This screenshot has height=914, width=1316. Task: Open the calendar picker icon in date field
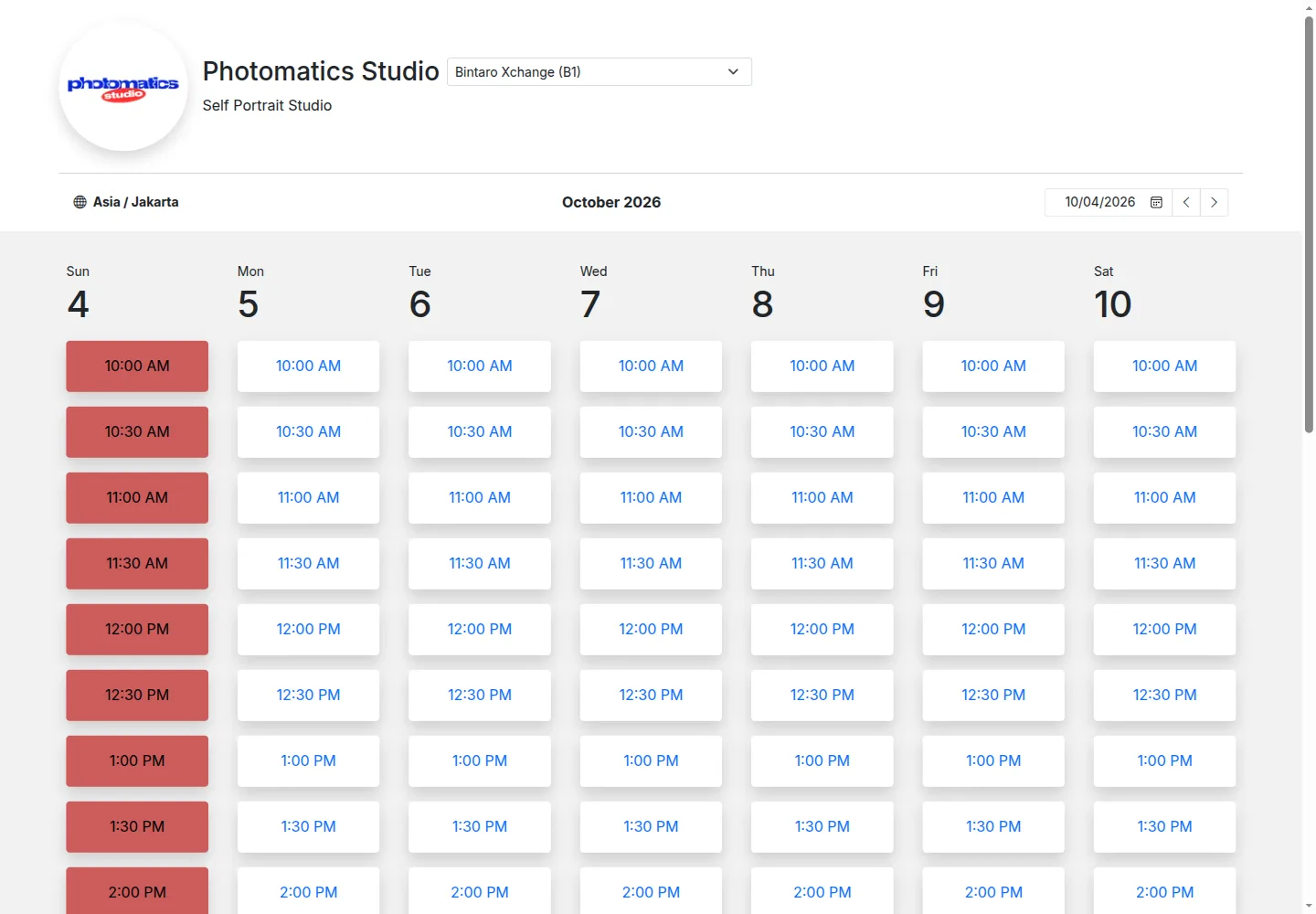coord(1156,202)
